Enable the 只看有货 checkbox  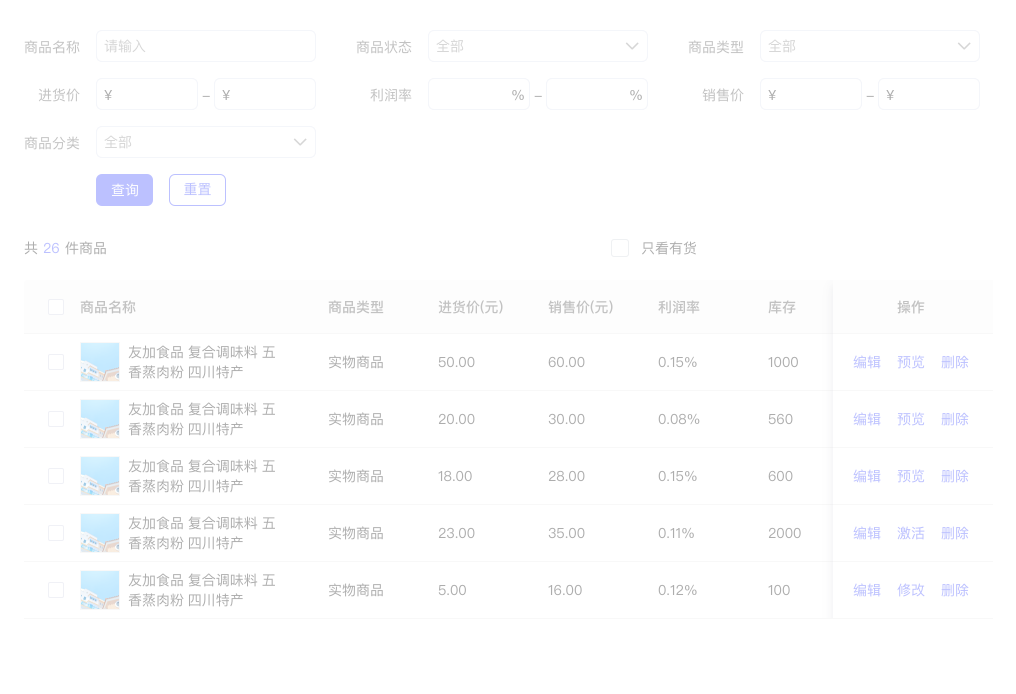[620, 248]
